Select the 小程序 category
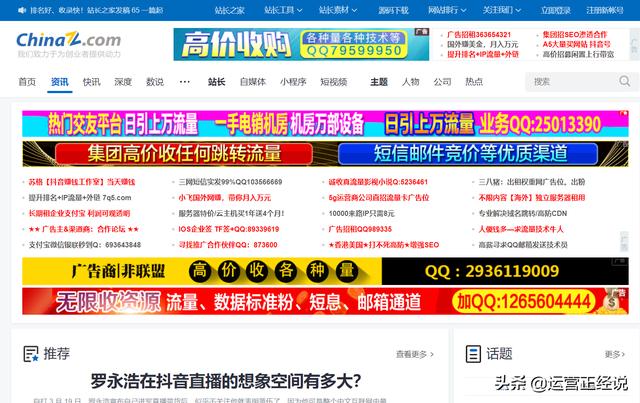The height and width of the screenshot is (403, 640). tap(293, 82)
